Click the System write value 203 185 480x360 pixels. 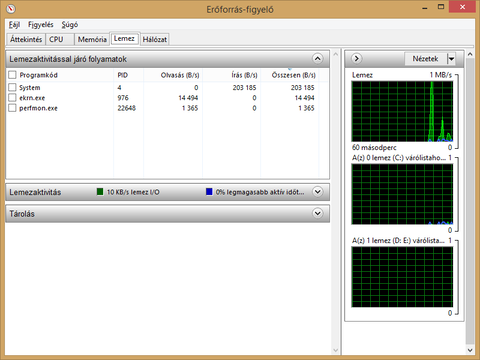click(x=244, y=87)
